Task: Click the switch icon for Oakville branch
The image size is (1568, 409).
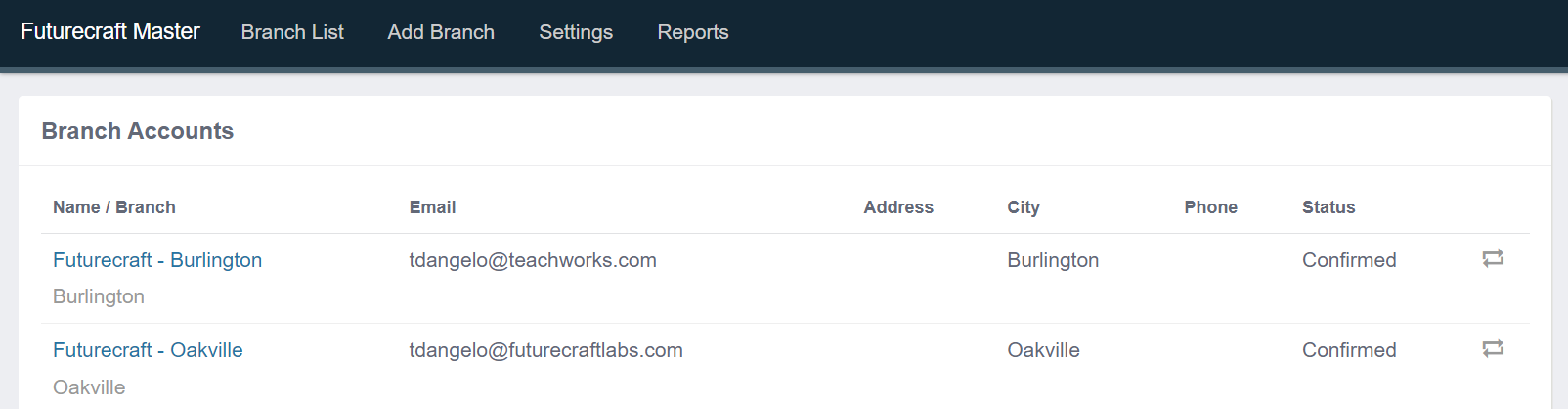Action: click(x=1493, y=348)
